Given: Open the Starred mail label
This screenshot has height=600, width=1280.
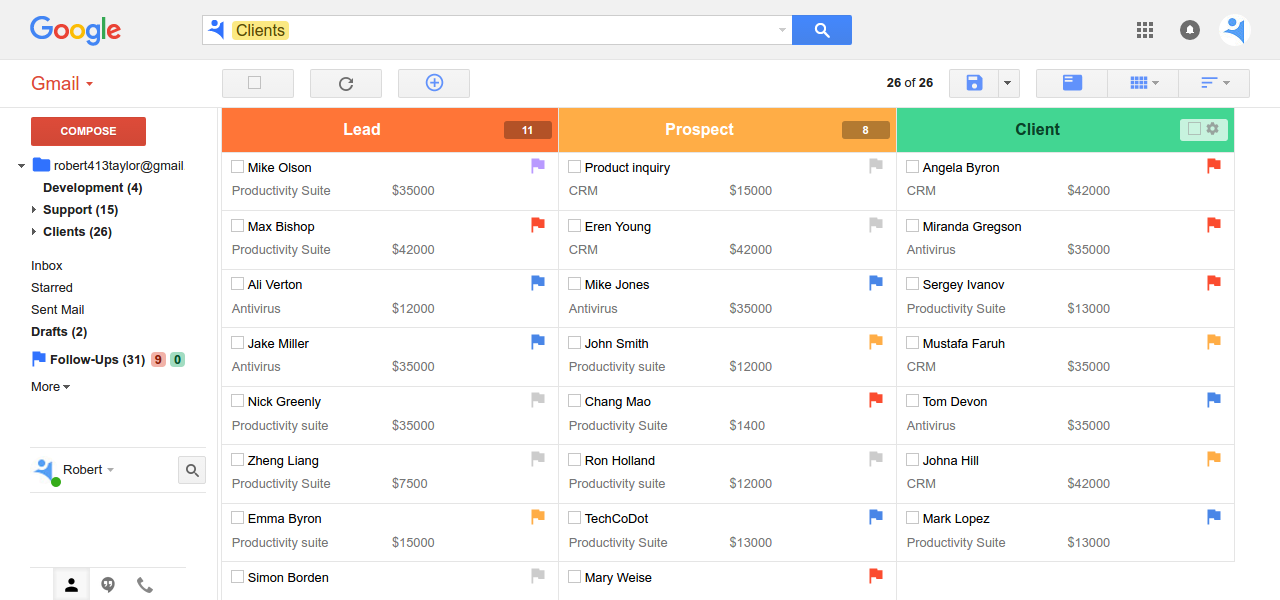Looking at the screenshot, I should pyautogui.click(x=52, y=288).
